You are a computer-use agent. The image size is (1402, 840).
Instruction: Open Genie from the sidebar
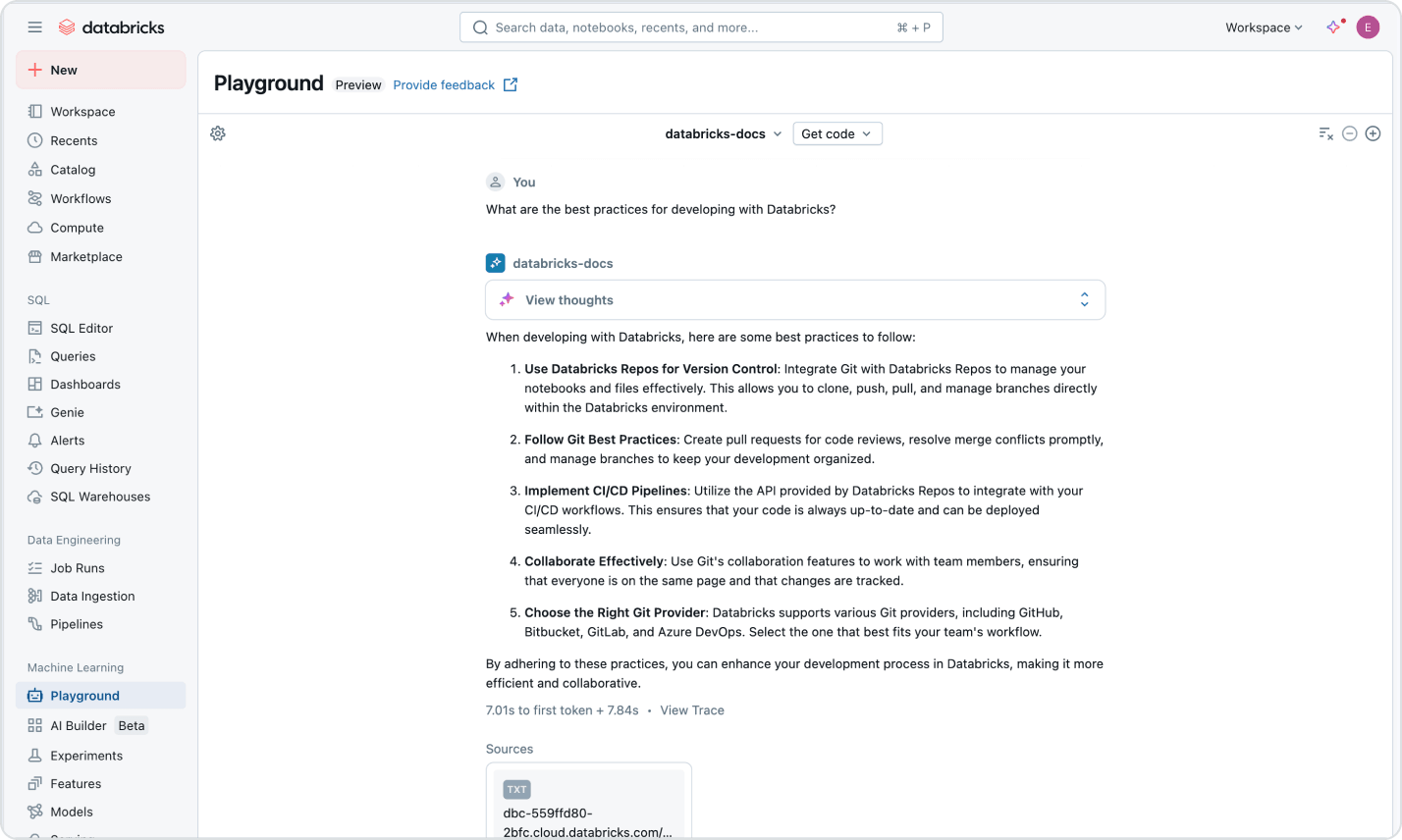[x=65, y=412]
